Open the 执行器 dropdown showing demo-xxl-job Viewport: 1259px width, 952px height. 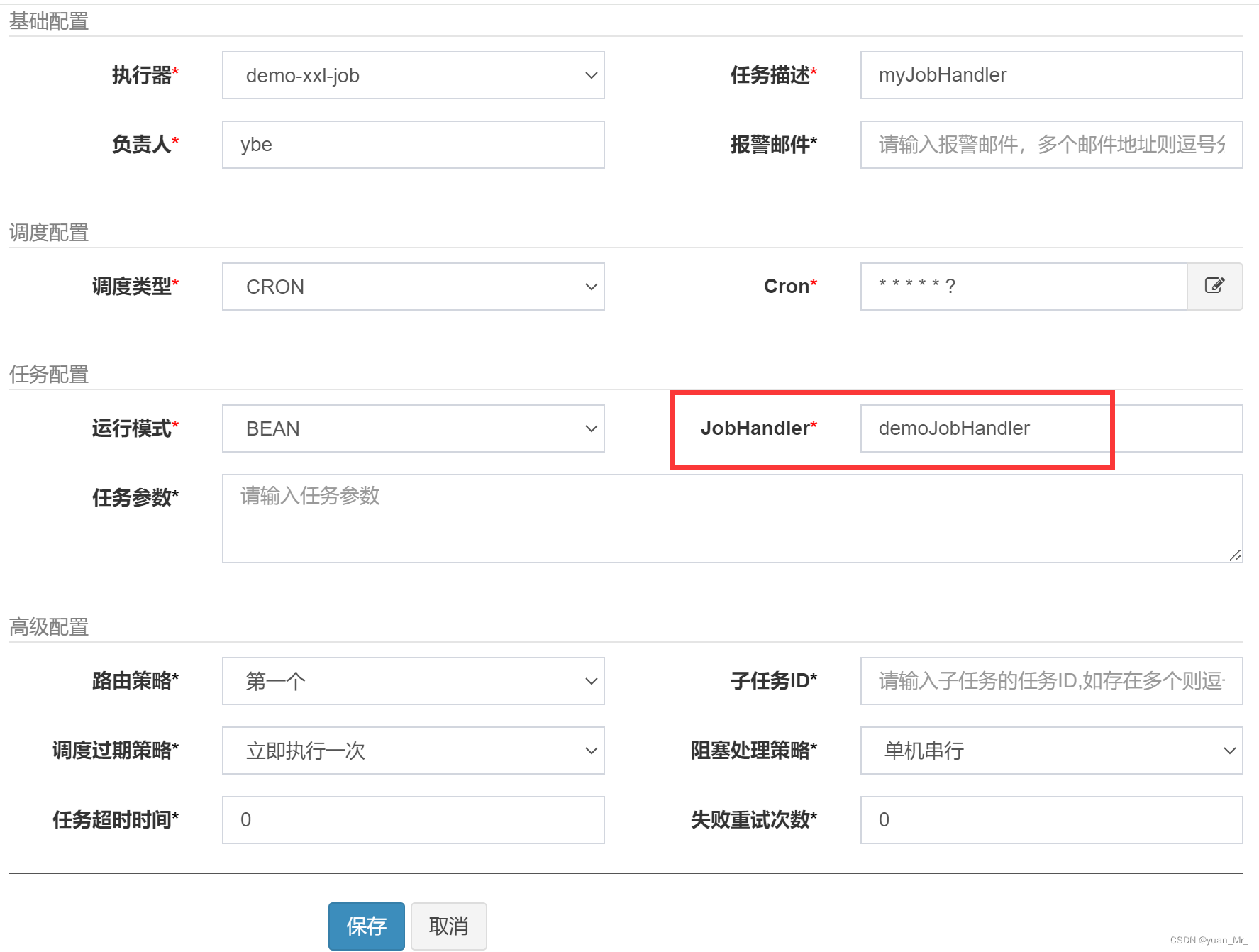(x=413, y=75)
